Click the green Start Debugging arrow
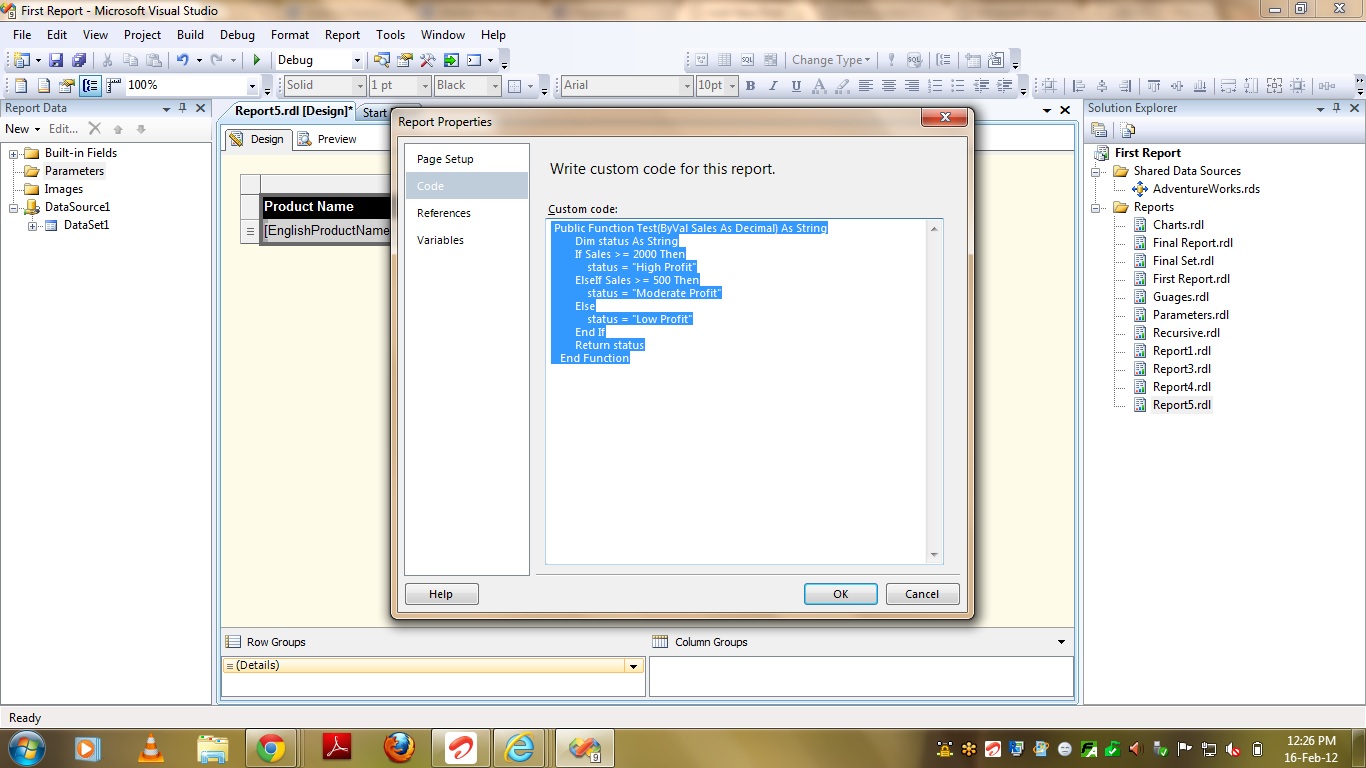The height and width of the screenshot is (768, 1366). [x=257, y=61]
